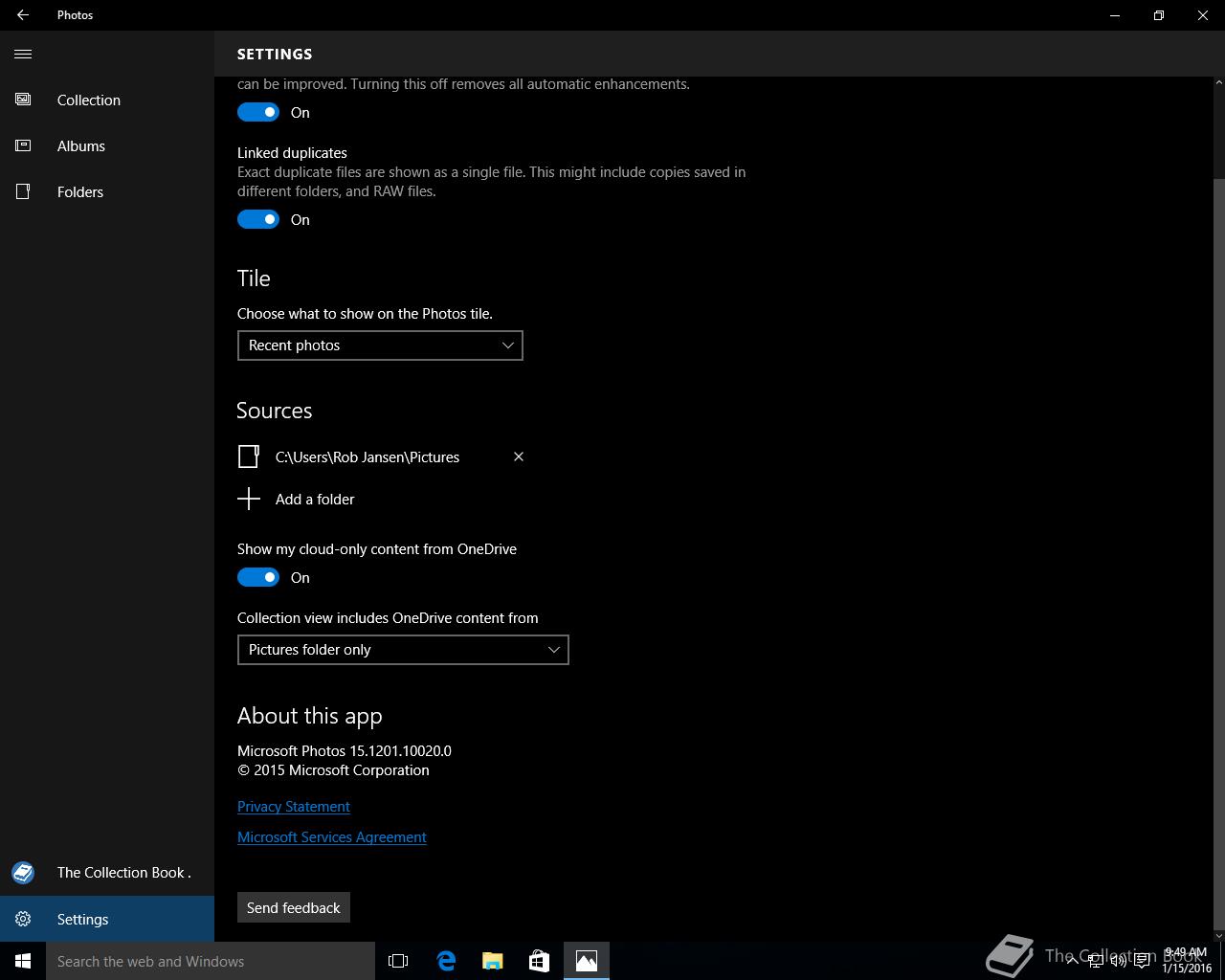Viewport: 1225px width, 980px height.
Task: Open Folders in the sidebar
Action: tap(107, 191)
